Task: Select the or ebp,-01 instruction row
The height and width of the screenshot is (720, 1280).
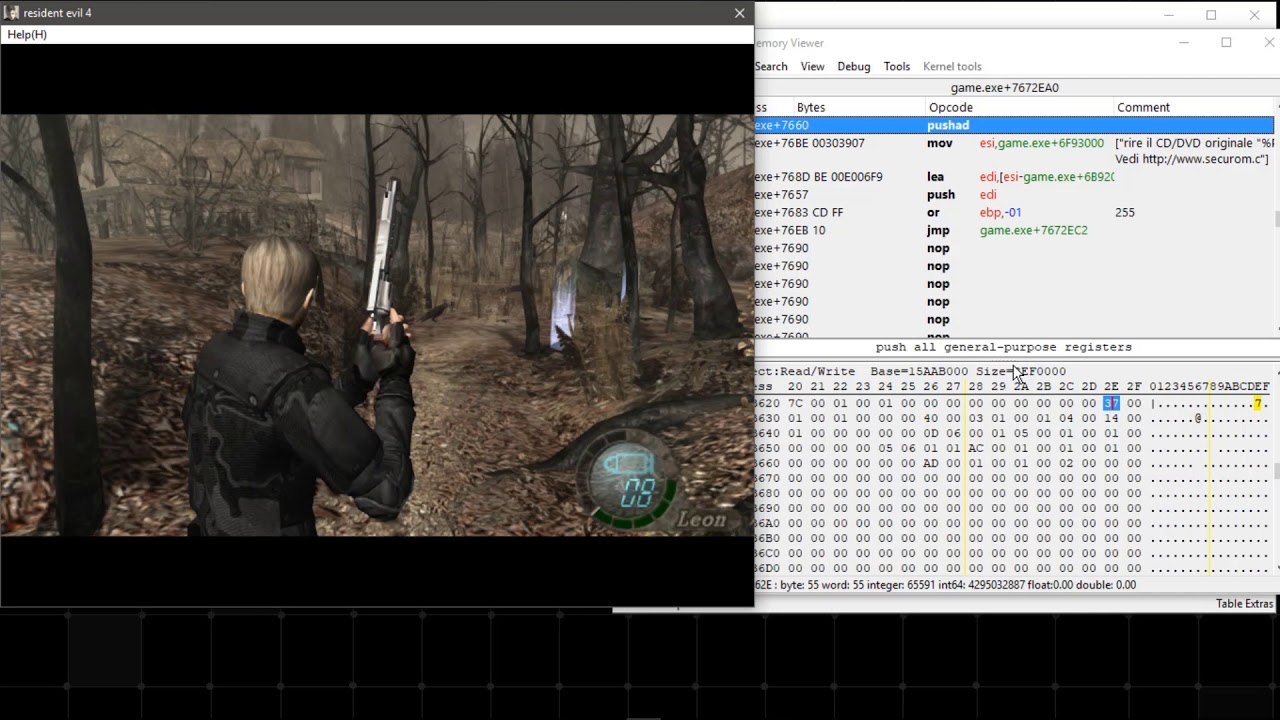Action: click(1014, 213)
